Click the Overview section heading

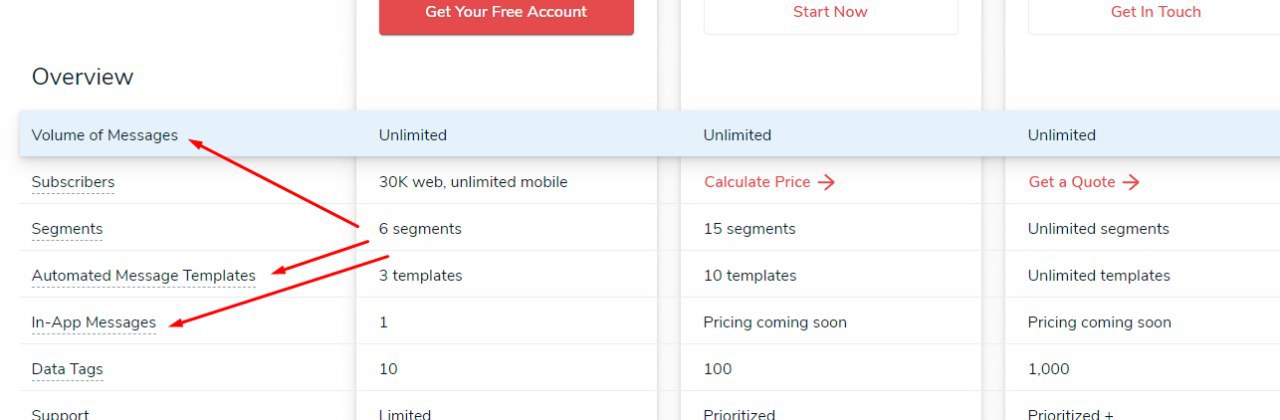(x=83, y=77)
